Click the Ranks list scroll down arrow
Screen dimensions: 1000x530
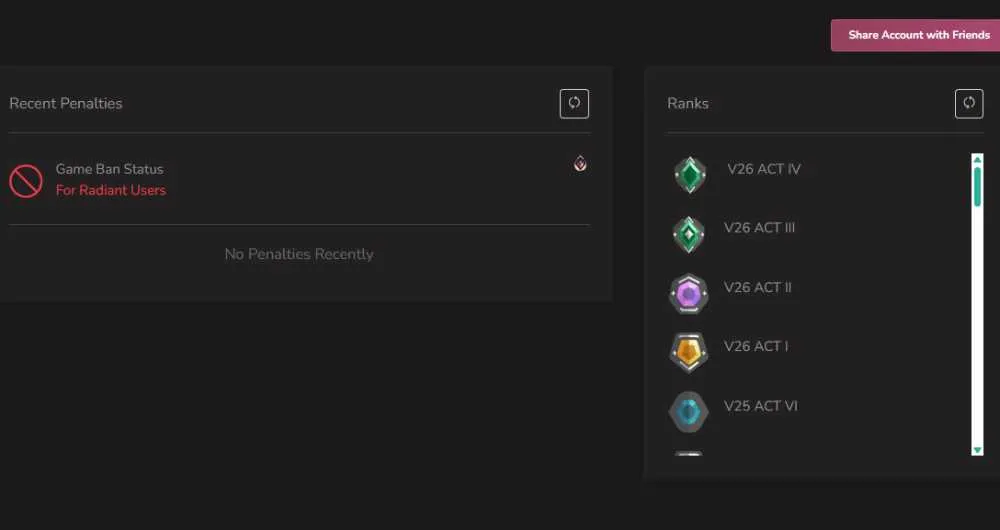(977, 450)
